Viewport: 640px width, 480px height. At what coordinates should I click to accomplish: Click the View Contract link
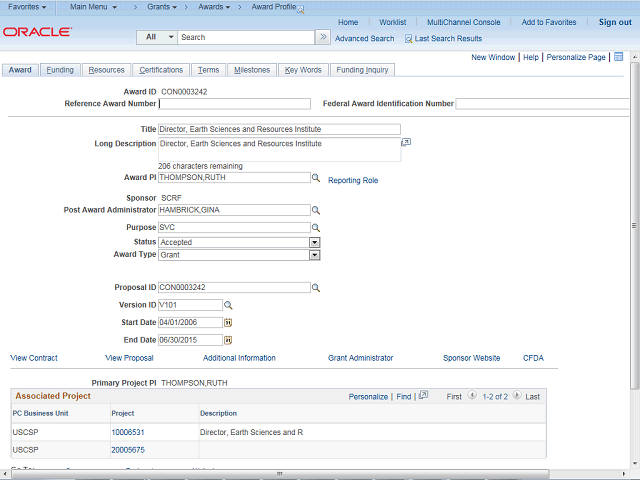[34, 358]
